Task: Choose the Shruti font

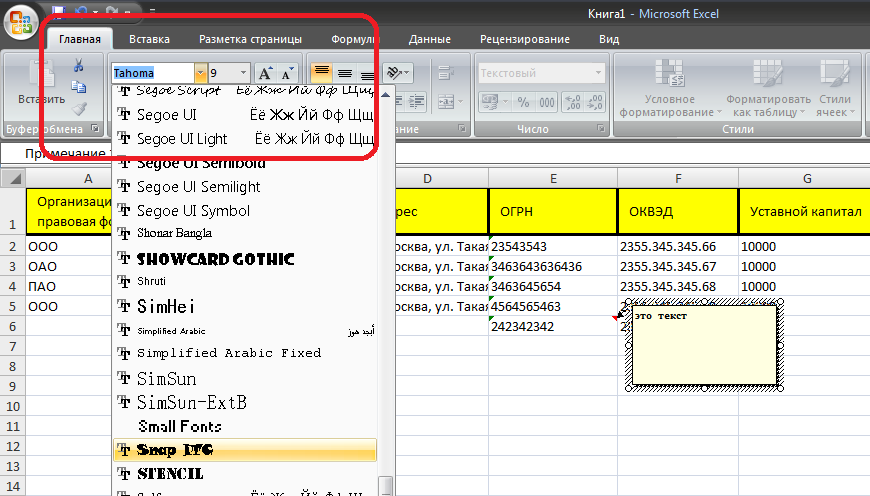Action: pyautogui.click(x=245, y=281)
